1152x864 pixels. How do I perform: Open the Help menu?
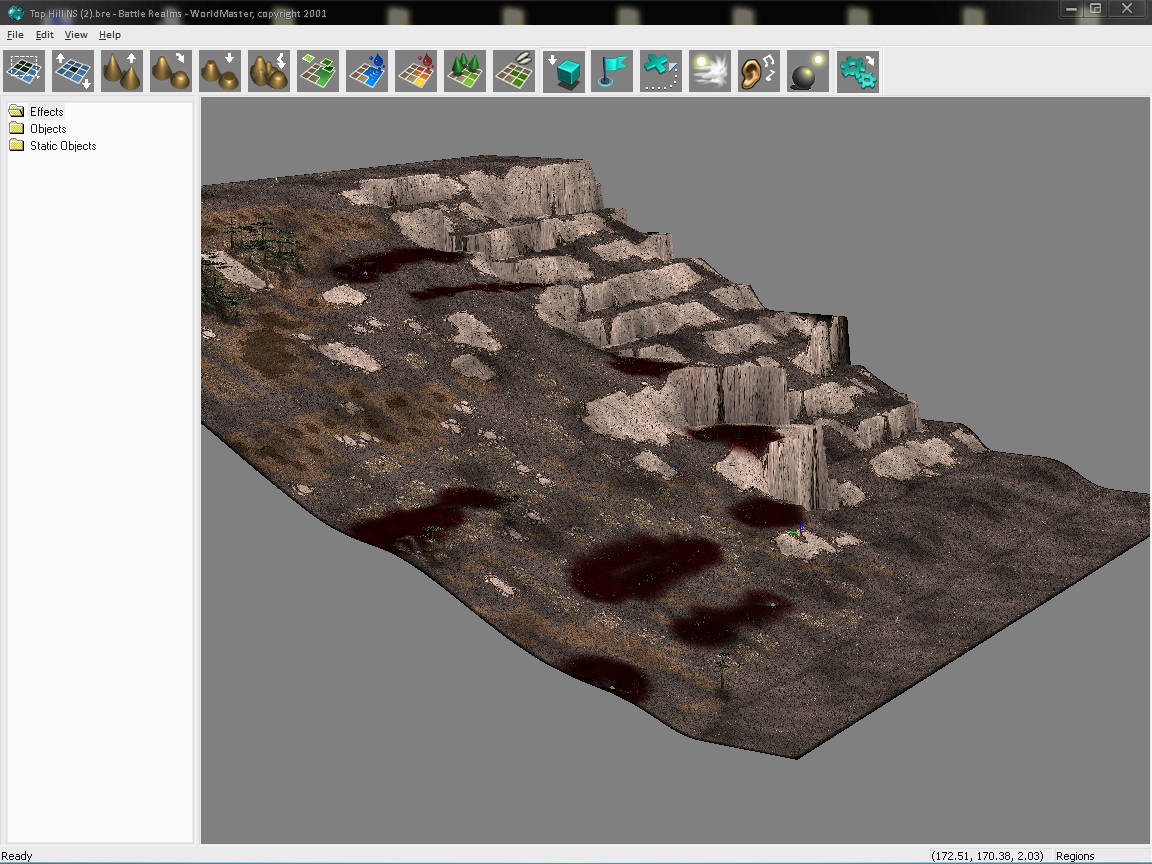point(109,35)
